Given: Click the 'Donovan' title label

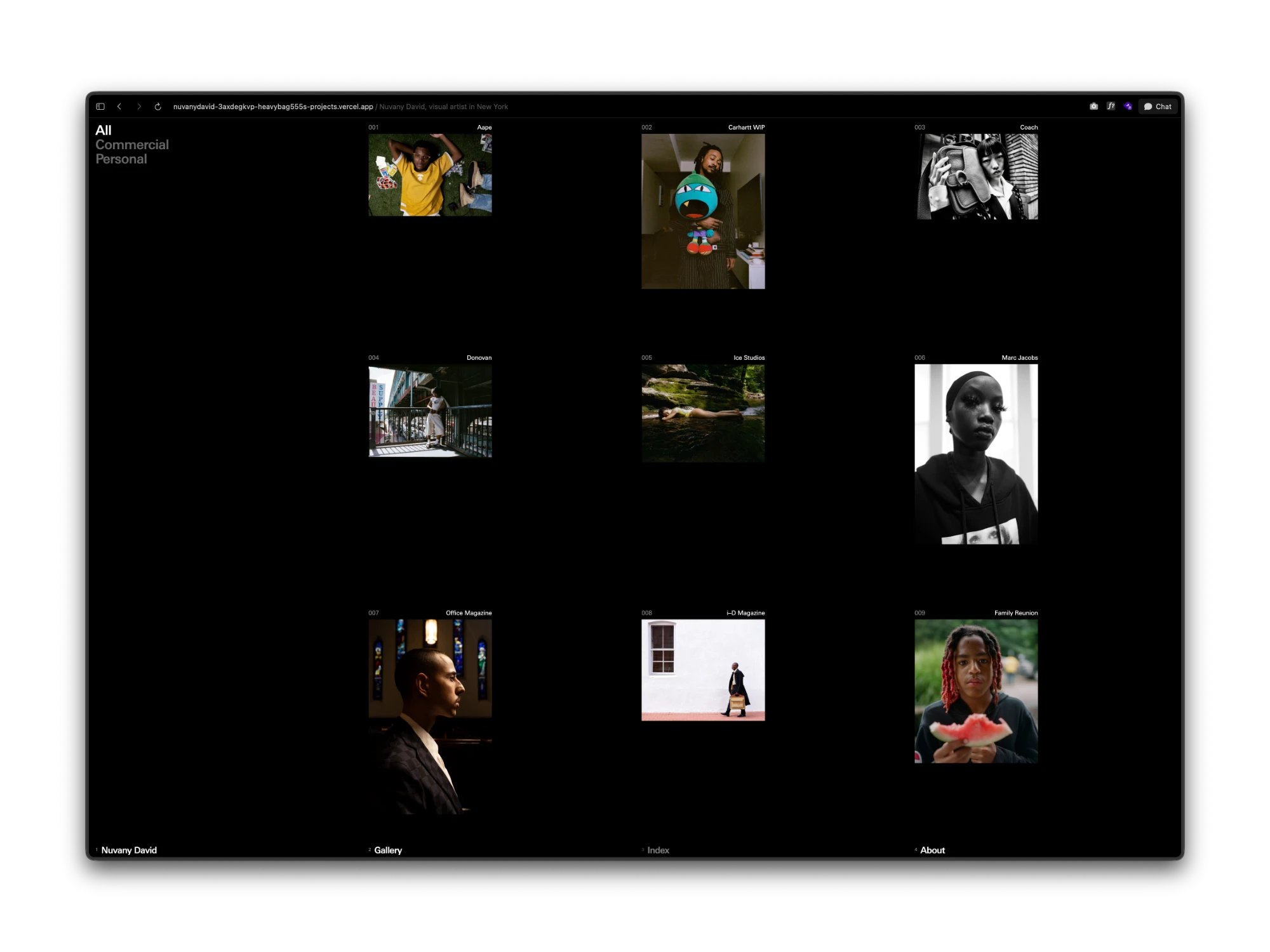Looking at the screenshot, I should coord(479,358).
